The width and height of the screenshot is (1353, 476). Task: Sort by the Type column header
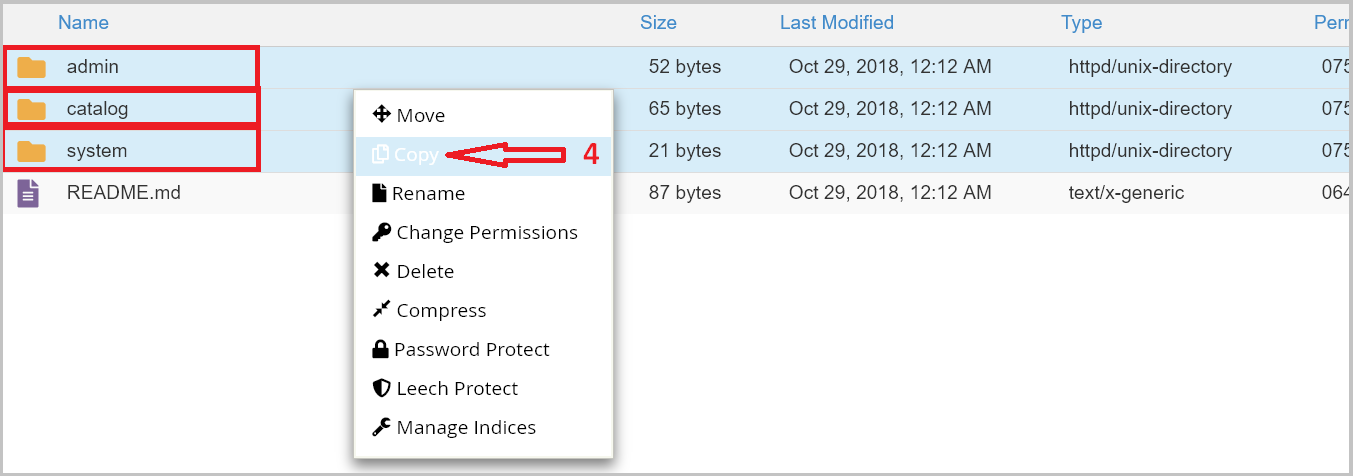point(1082,22)
